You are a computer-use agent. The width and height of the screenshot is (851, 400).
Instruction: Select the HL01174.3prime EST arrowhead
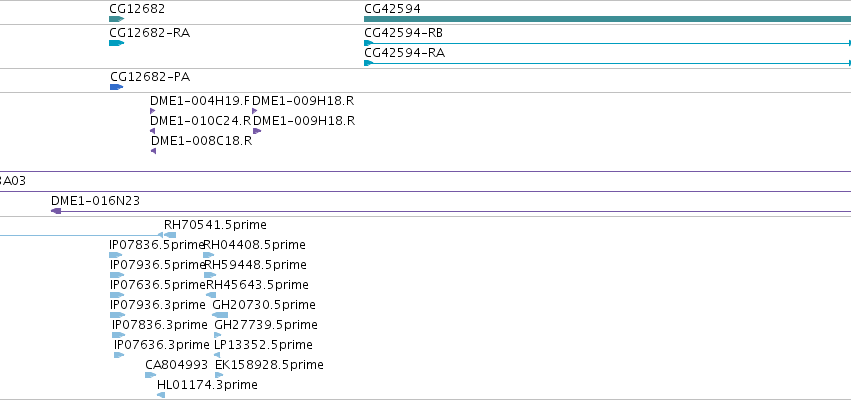click(161, 395)
